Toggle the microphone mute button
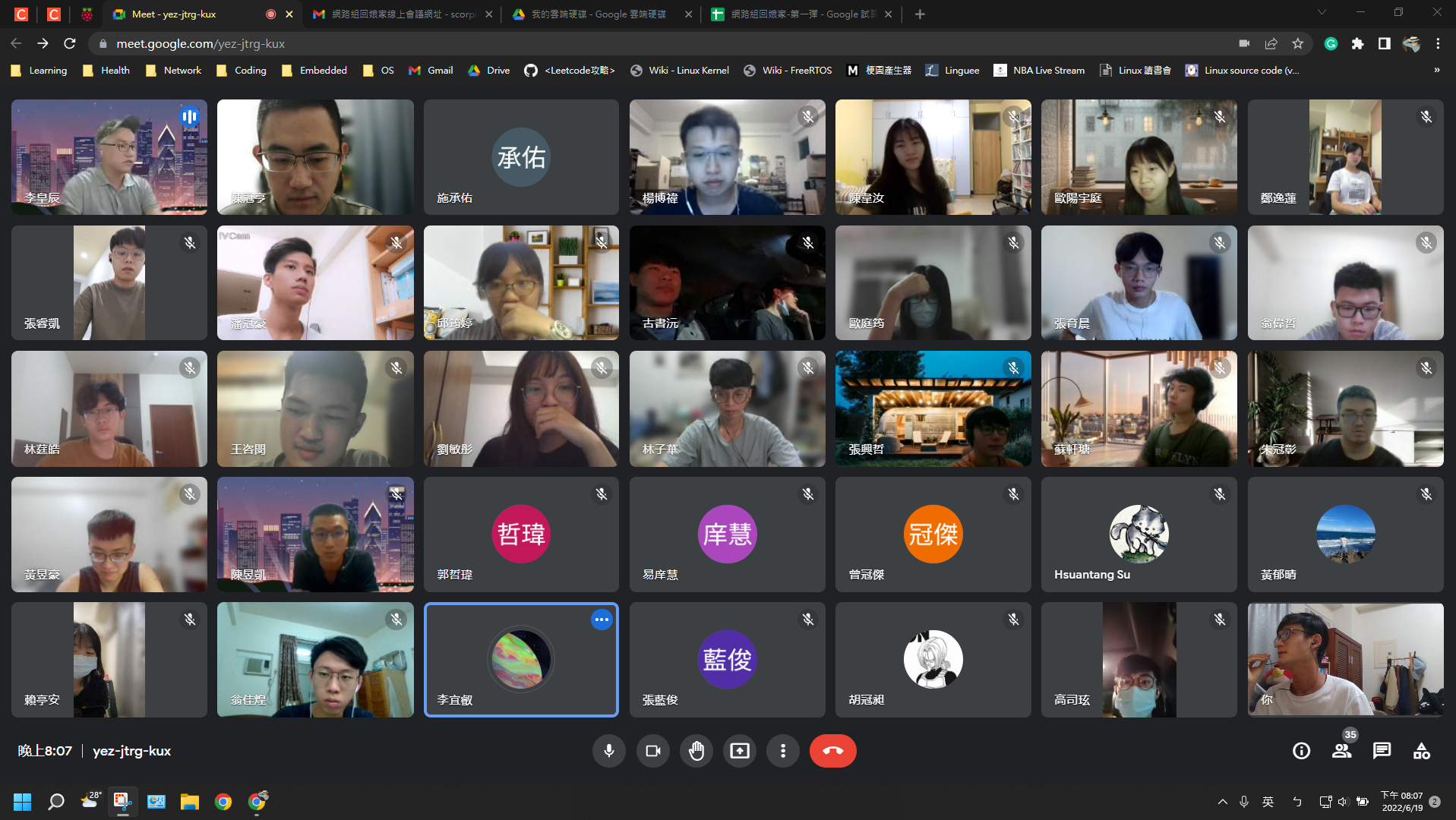Image resolution: width=1456 pixels, height=820 pixels. pyautogui.click(x=608, y=751)
